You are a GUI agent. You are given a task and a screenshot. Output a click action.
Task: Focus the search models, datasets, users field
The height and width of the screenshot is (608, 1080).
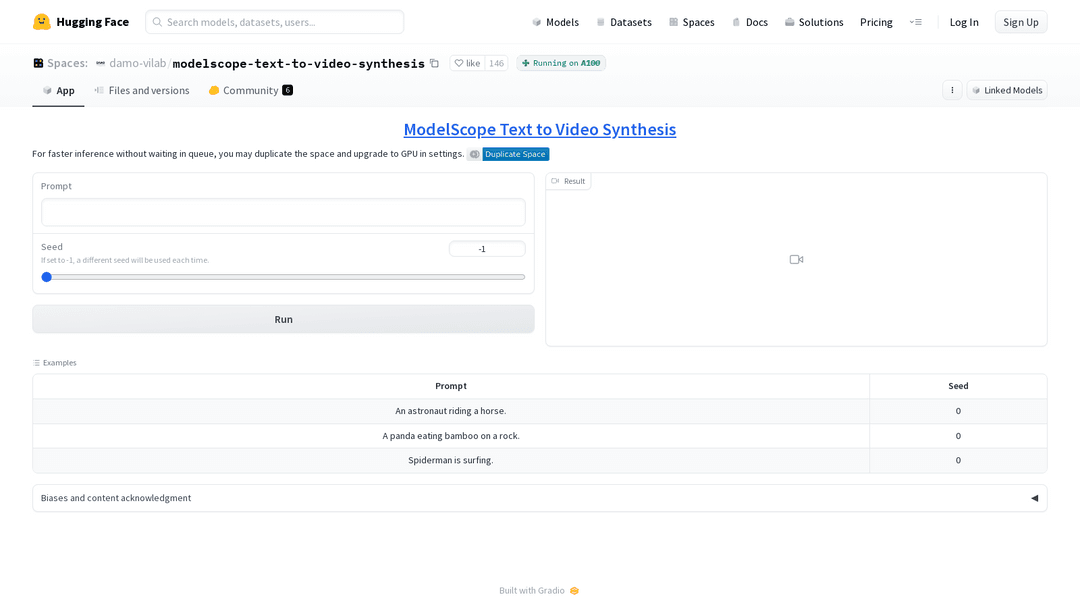coord(274,22)
